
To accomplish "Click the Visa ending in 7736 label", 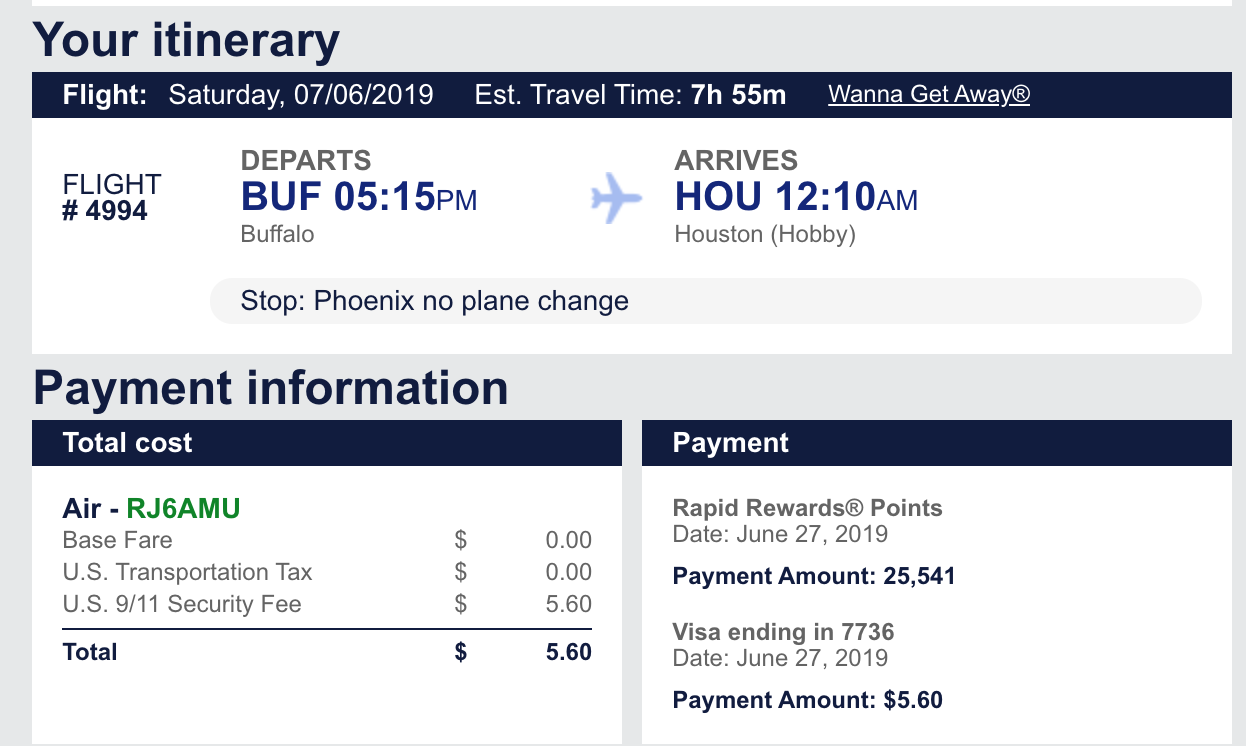I will [783, 632].
